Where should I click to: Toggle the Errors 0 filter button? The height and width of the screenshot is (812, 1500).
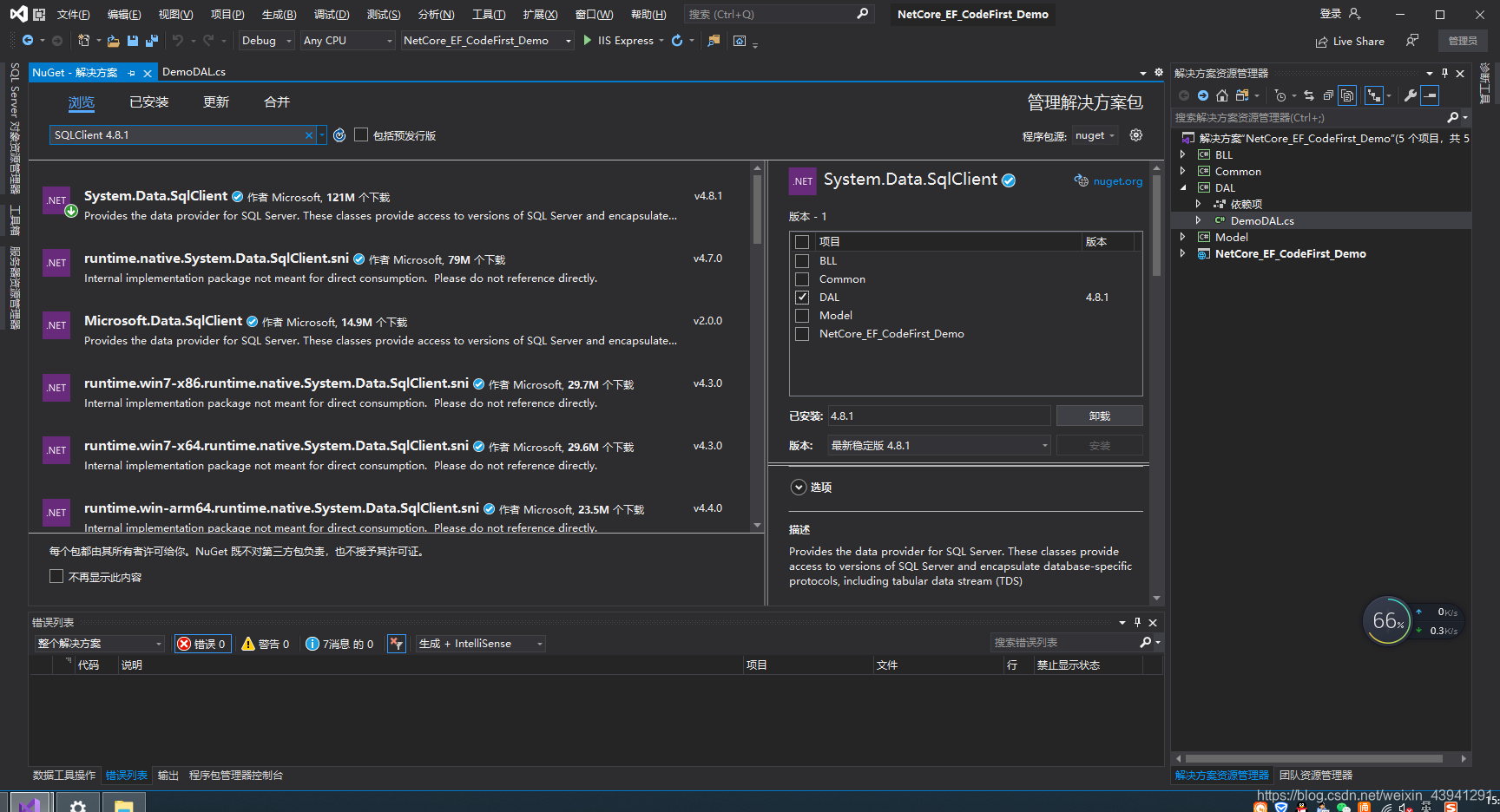coord(202,644)
